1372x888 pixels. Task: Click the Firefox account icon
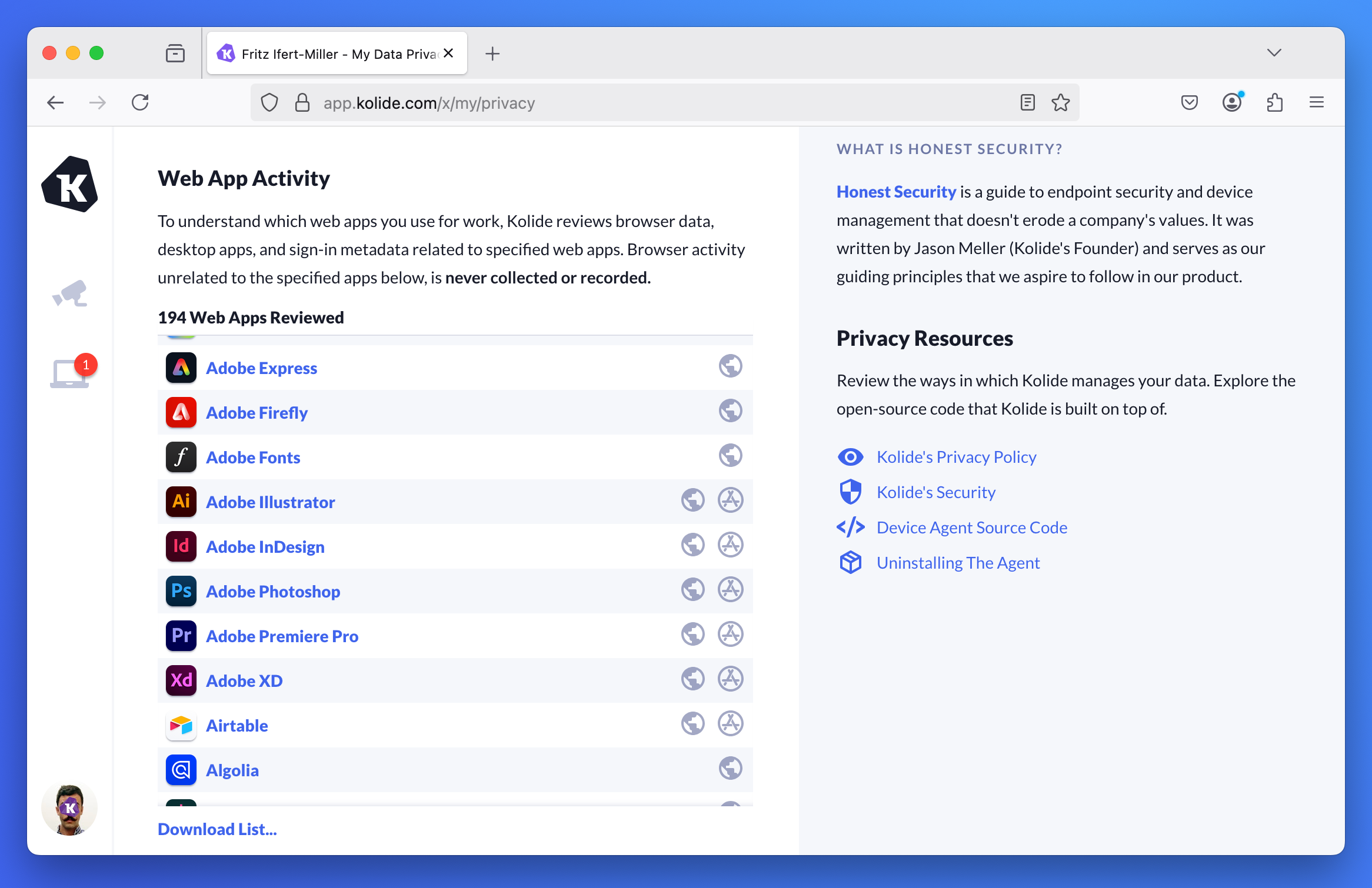[x=1231, y=103]
